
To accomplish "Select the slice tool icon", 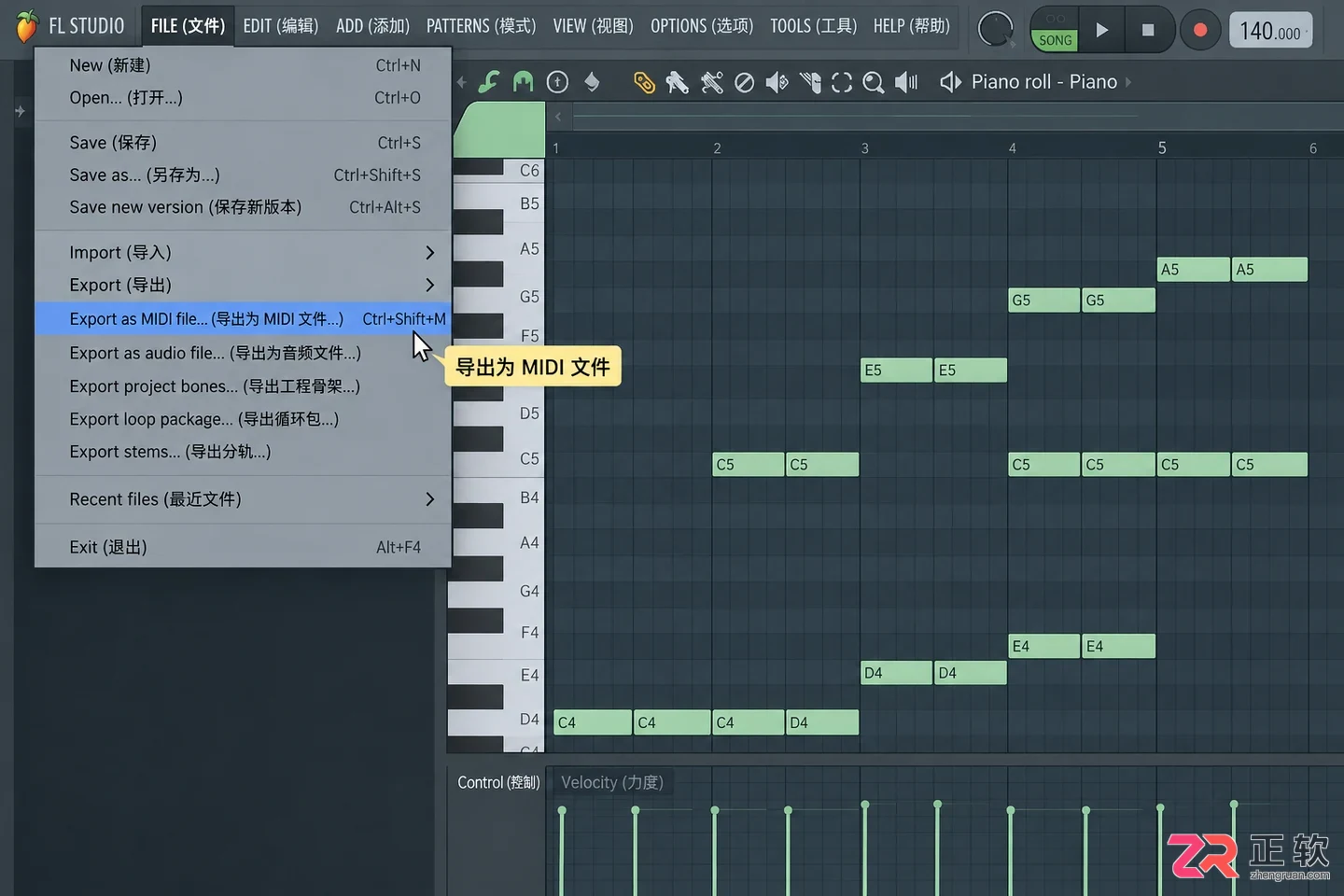I will click(810, 82).
